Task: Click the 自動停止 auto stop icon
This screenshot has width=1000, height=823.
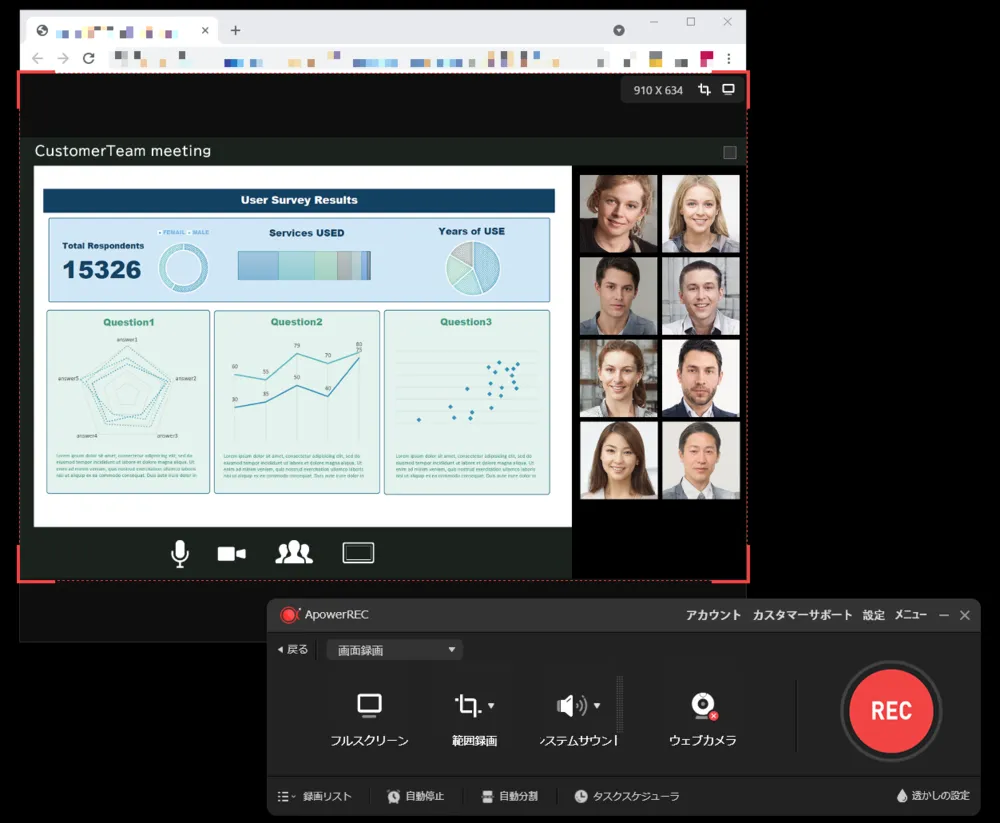Action: (394, 796)
